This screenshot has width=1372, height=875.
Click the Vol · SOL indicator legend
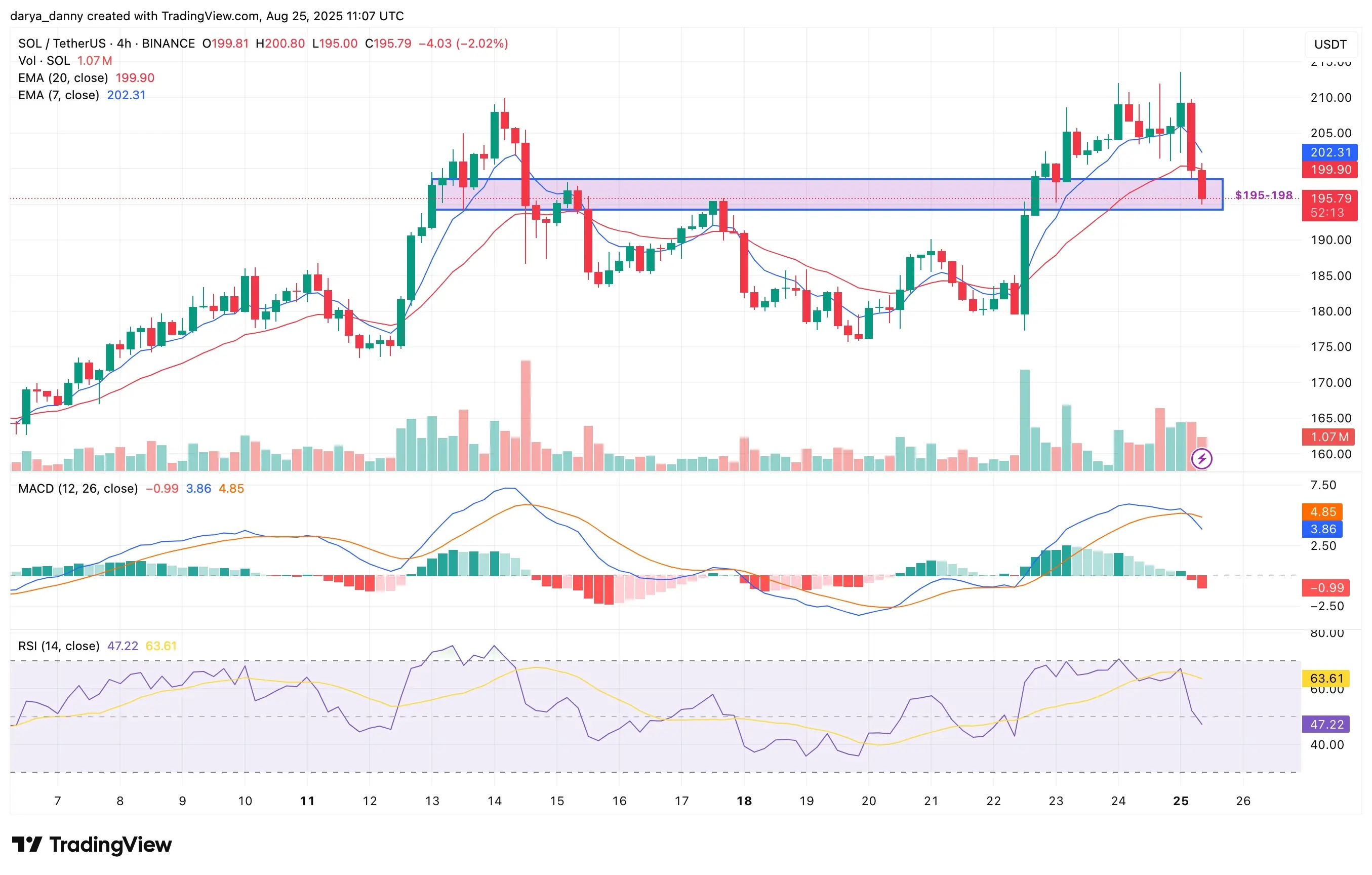(x=65, y=60)
